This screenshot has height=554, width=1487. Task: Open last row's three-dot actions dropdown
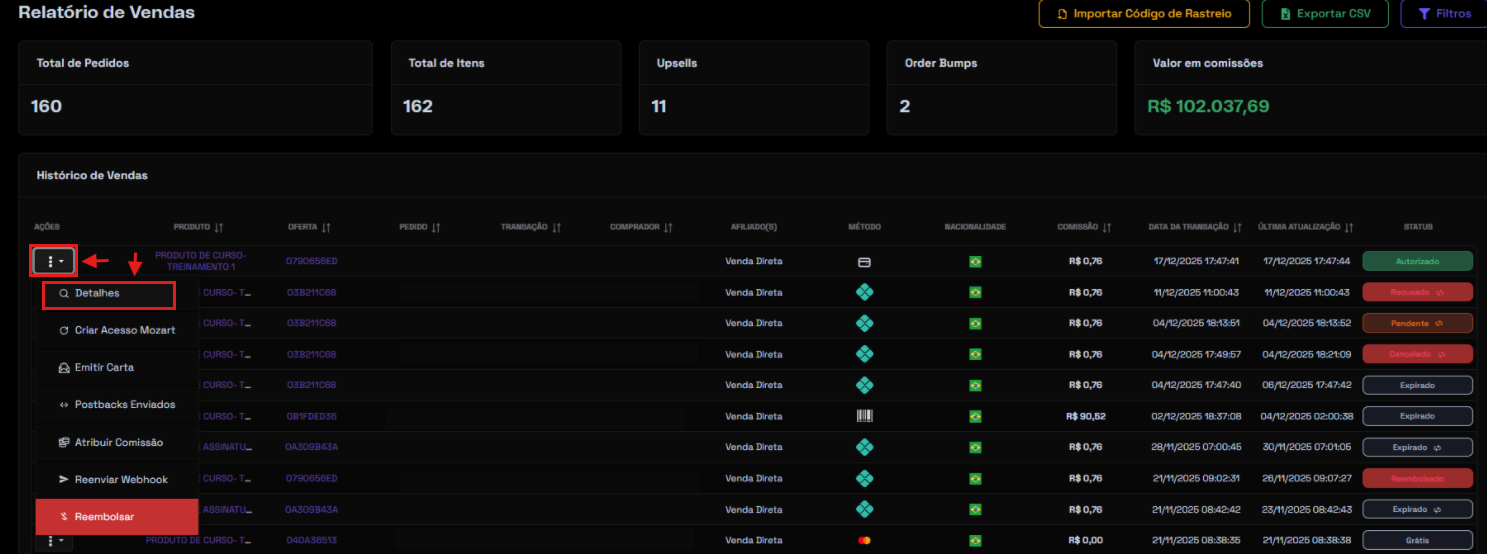54,541
